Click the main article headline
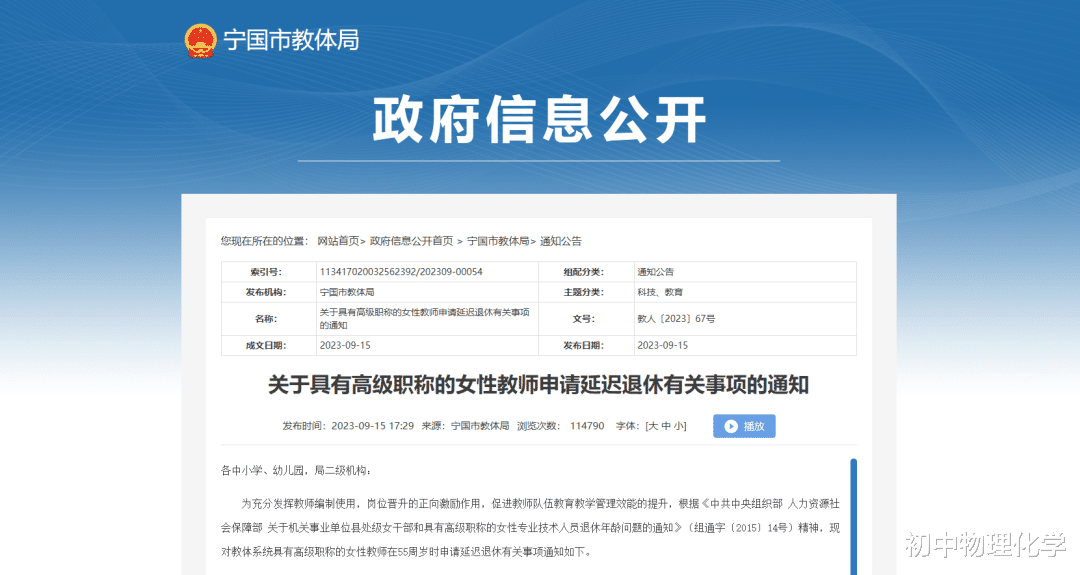The image size is (1080, 575). click(538, 385)
